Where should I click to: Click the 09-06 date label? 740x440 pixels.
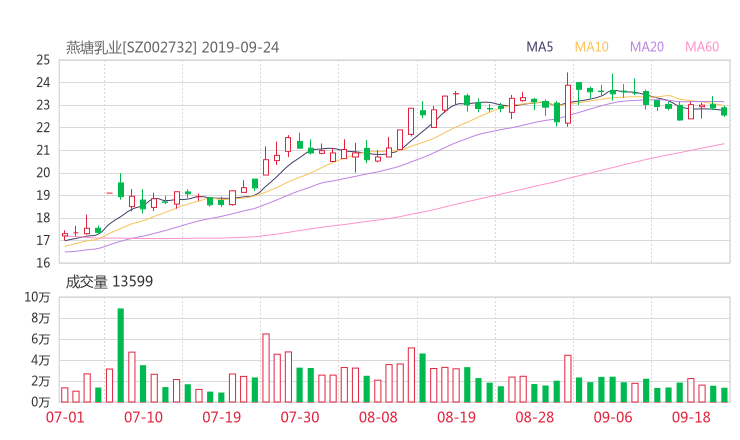click(x=613, y=417)
